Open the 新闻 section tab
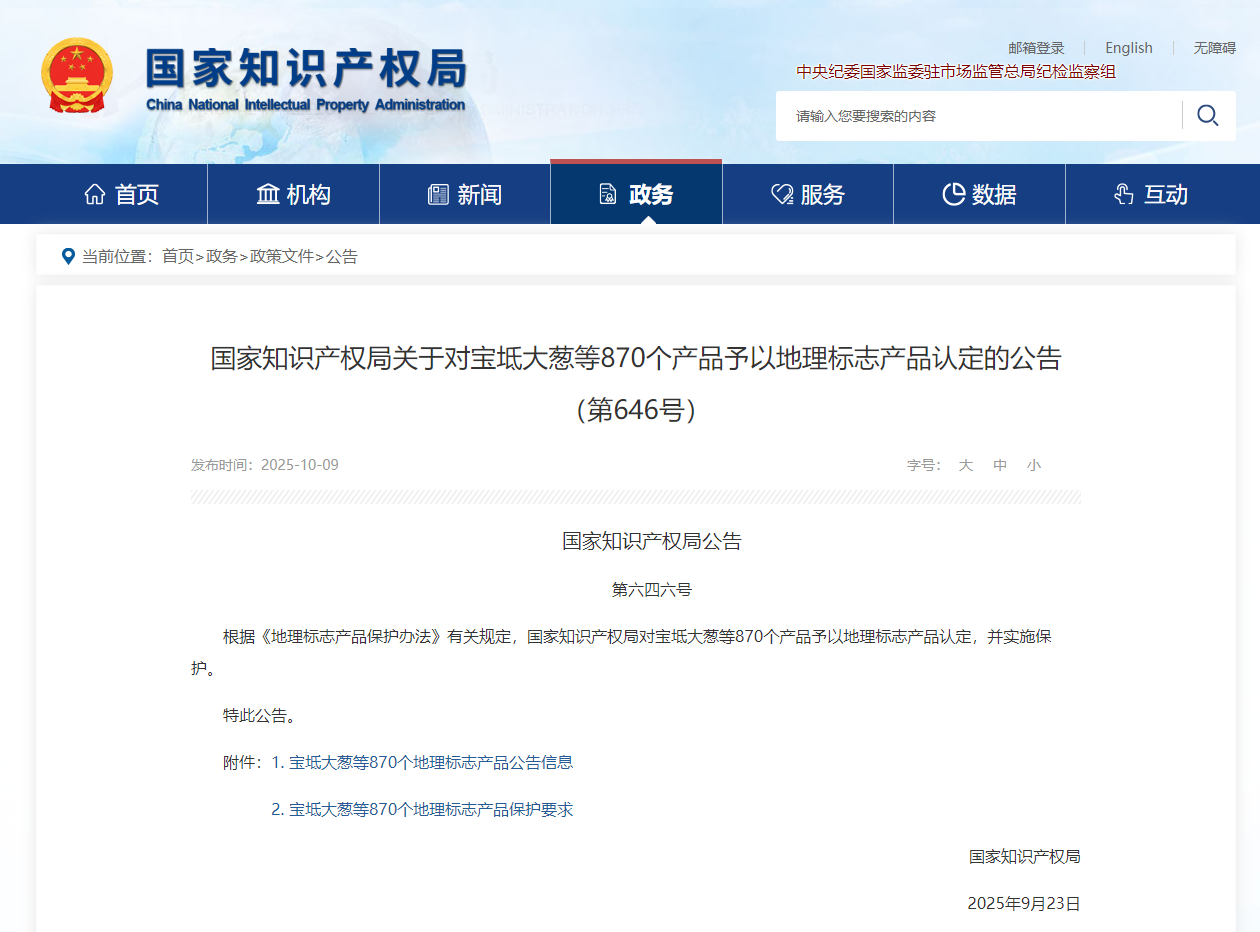The height and width of the screenshot is (932, 1260). click(x=464, y=194)
